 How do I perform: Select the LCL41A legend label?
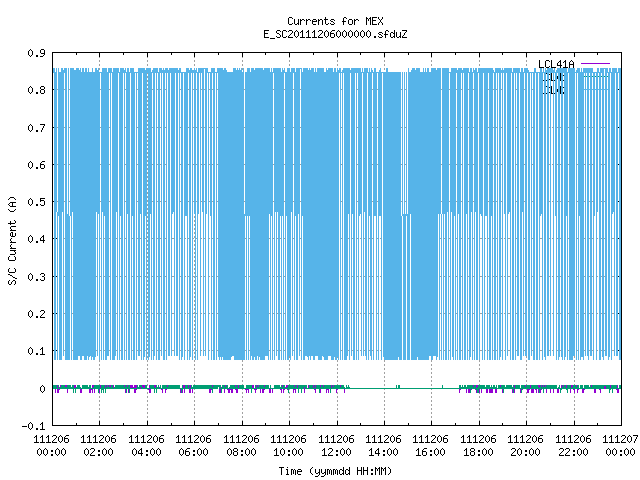[556, 64]
